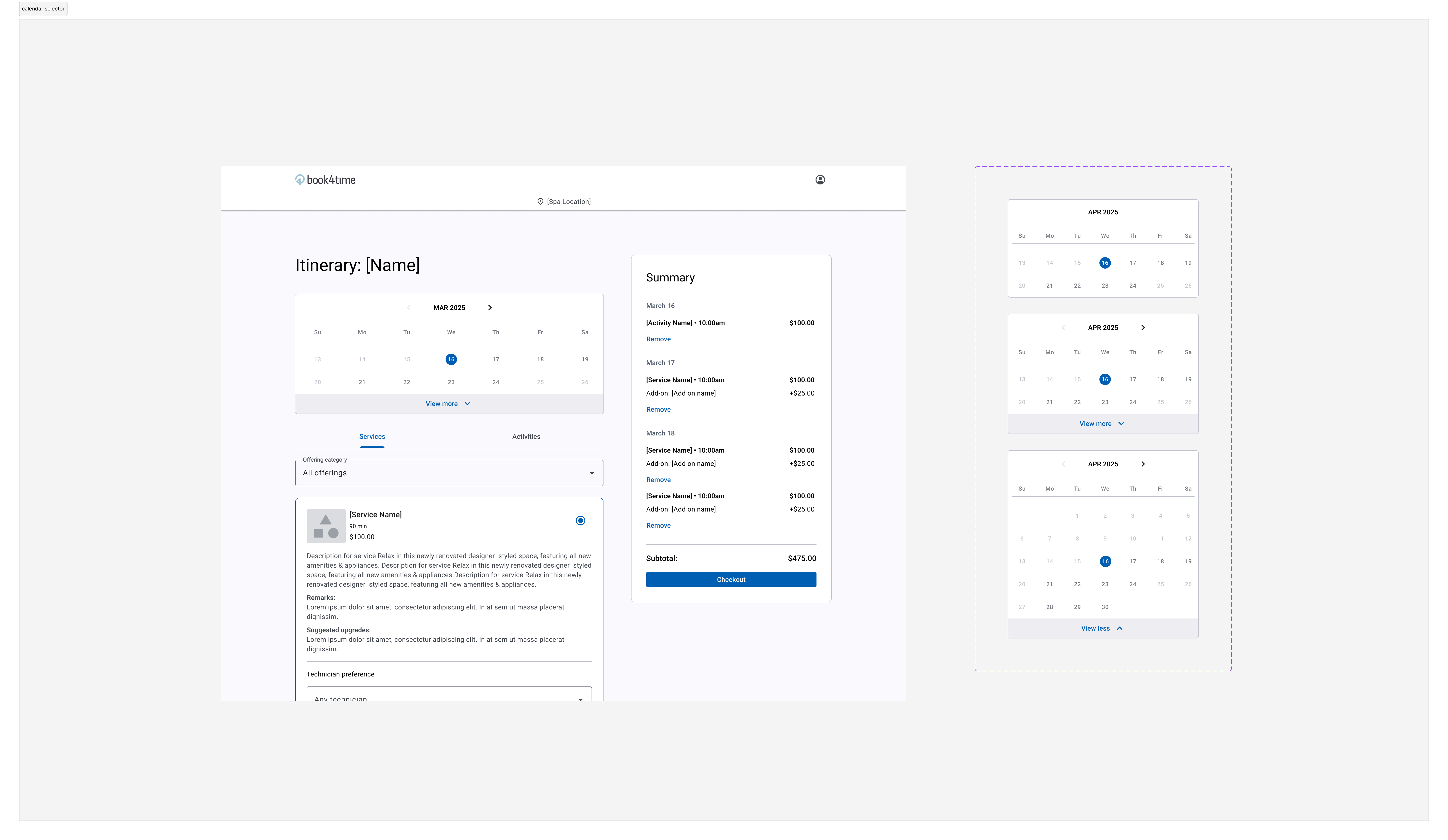1448x840 pixels.
Task: Select day 28 in the expanded APR calendar
Action: 1049,607
